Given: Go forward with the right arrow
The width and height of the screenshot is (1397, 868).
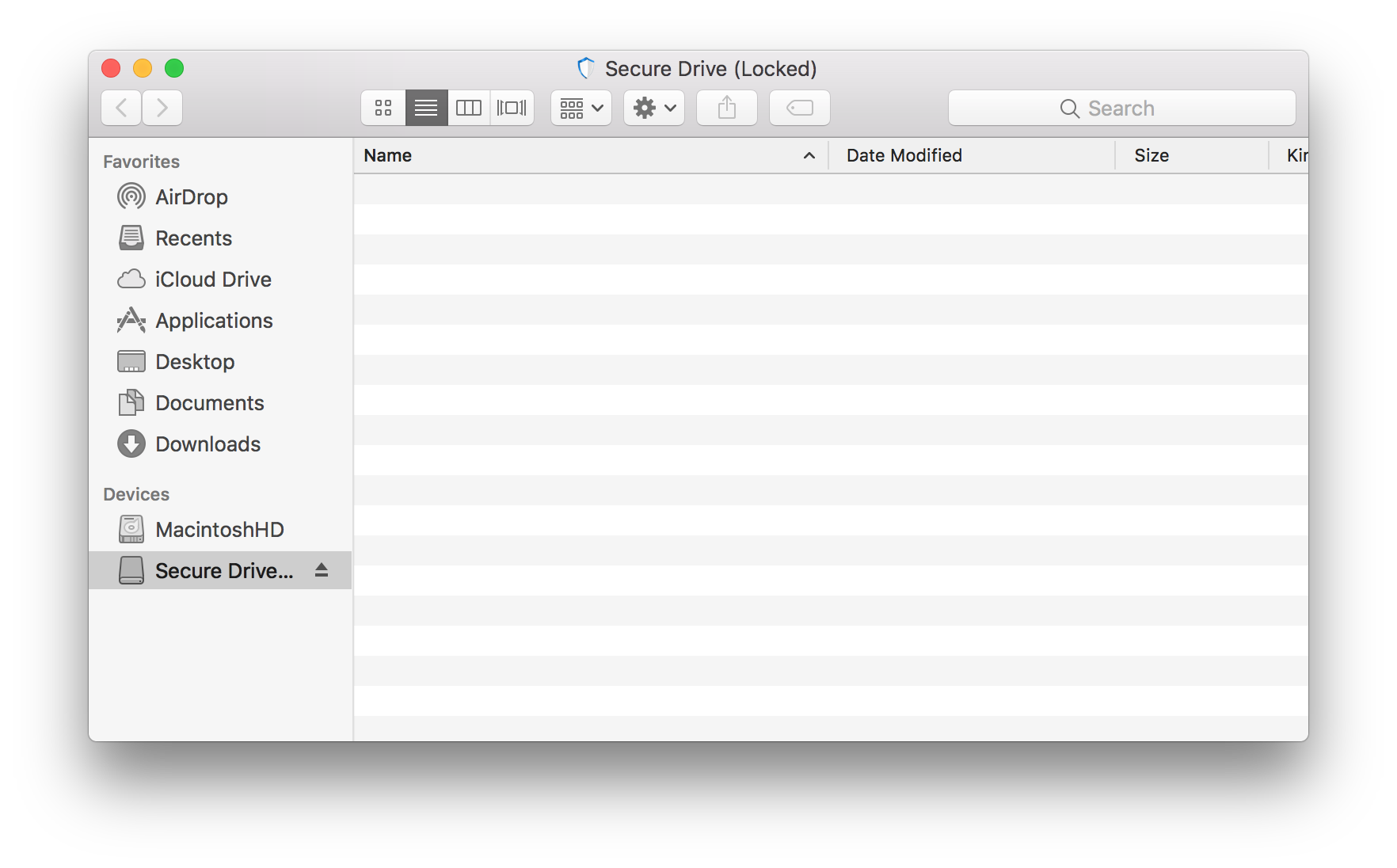Looking at the screenshot, I should [162, 108].
